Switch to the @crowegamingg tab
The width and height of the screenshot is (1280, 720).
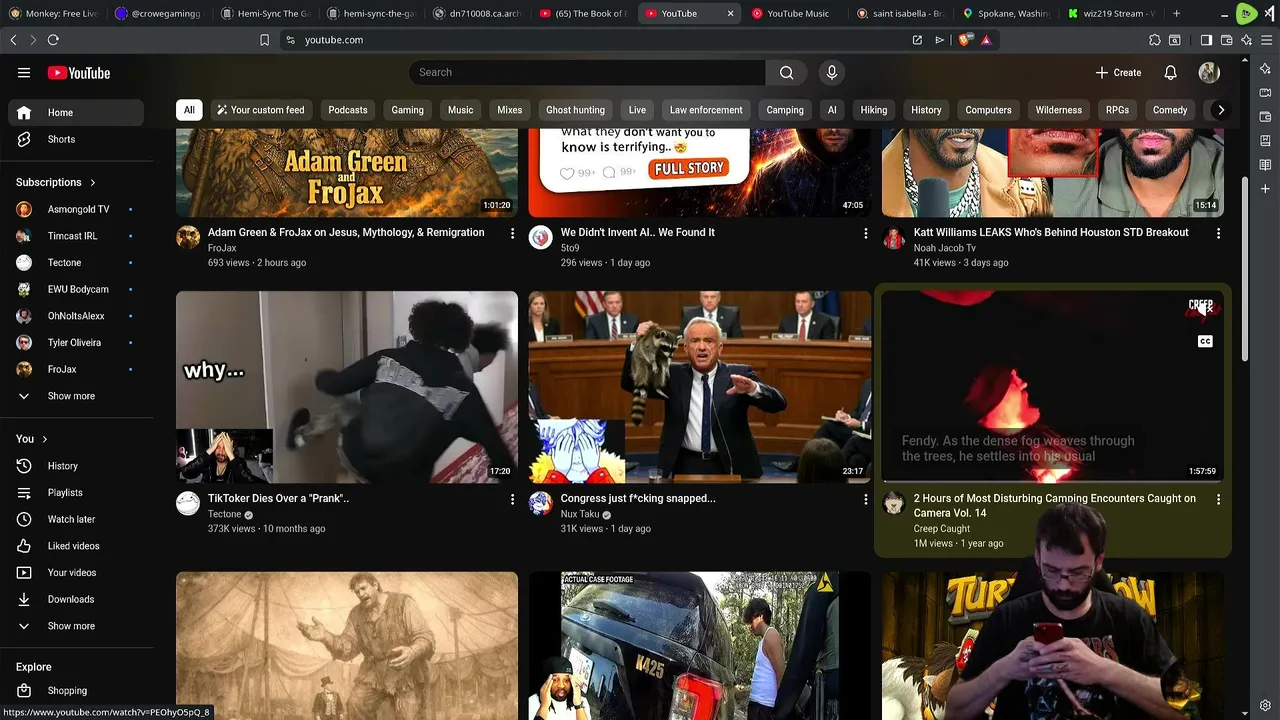(x=158, y=14)
